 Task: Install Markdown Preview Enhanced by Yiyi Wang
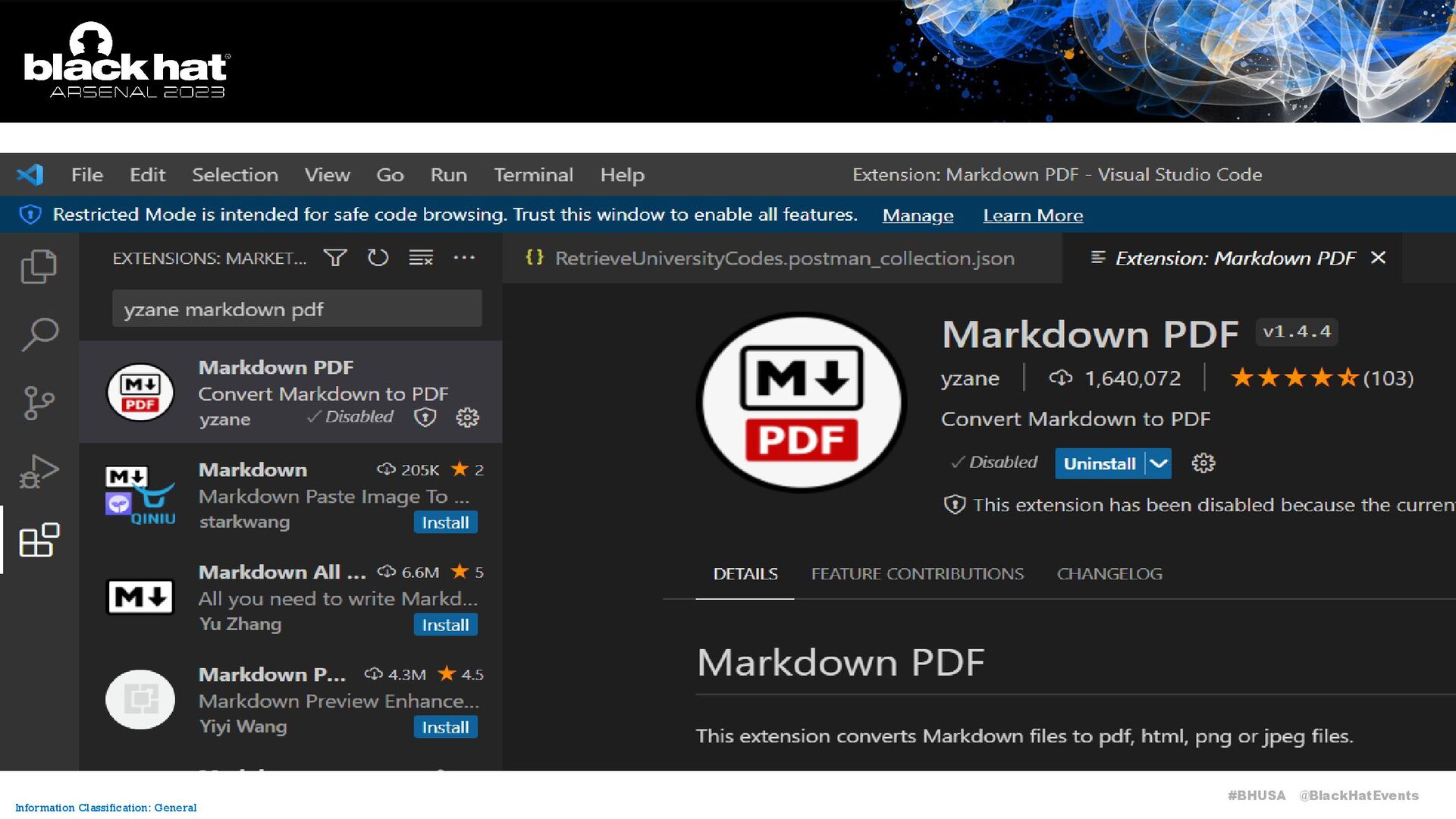tap(445, 727)
